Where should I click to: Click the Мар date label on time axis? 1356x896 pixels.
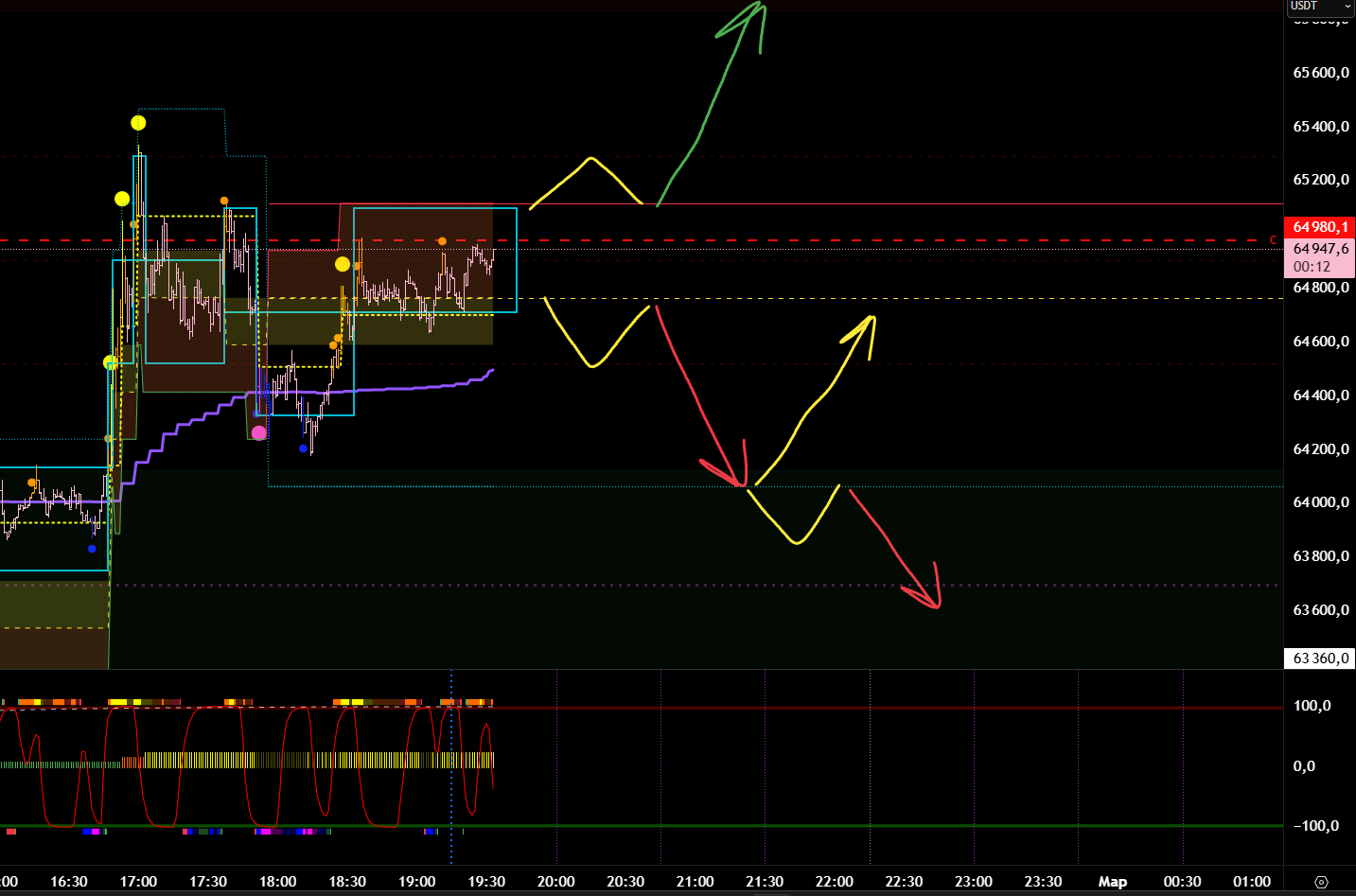point(1112,882)
